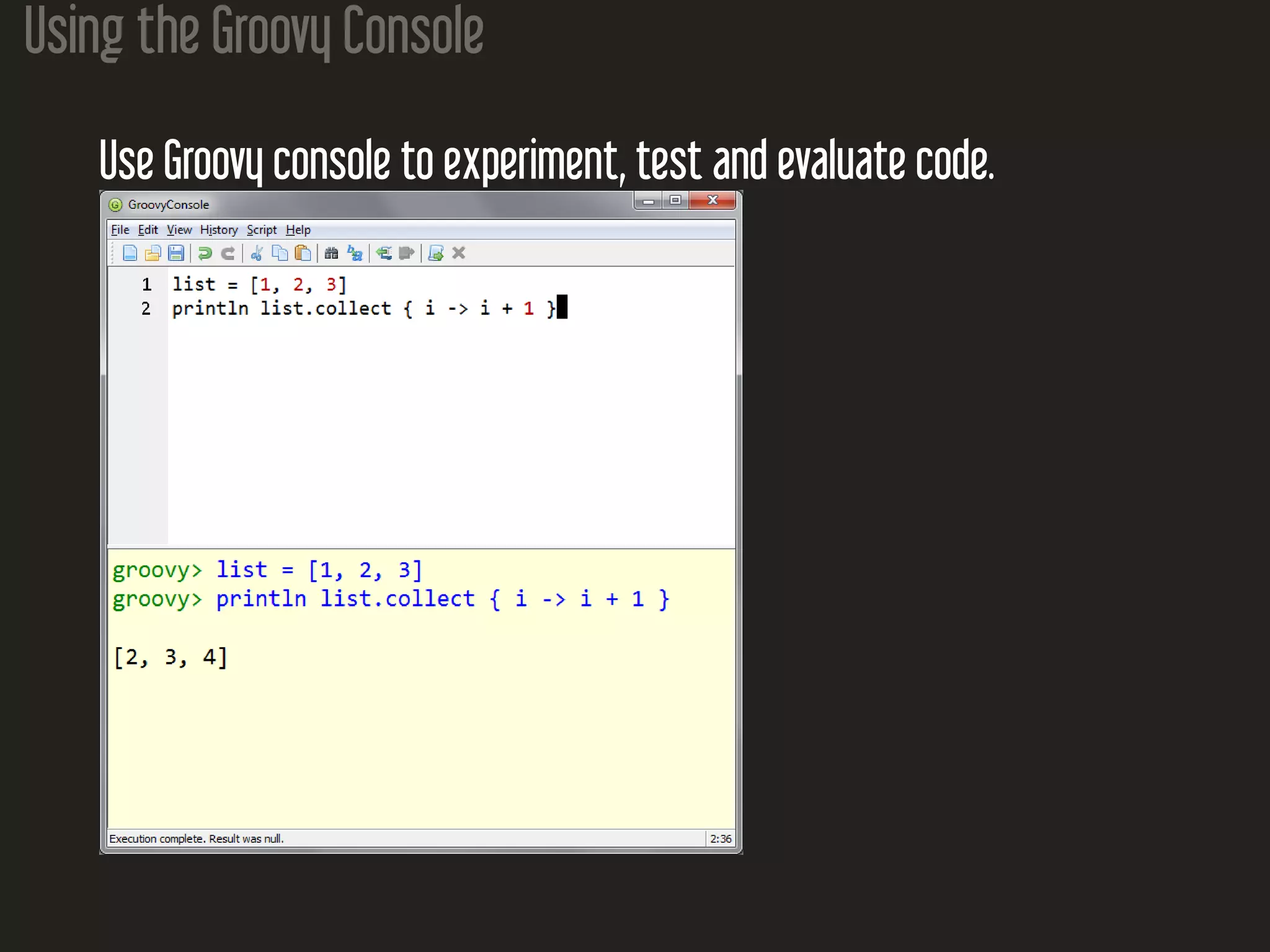Go to previous history entry icon
This screenshot has height=952, width=1270.
[384, 253]
